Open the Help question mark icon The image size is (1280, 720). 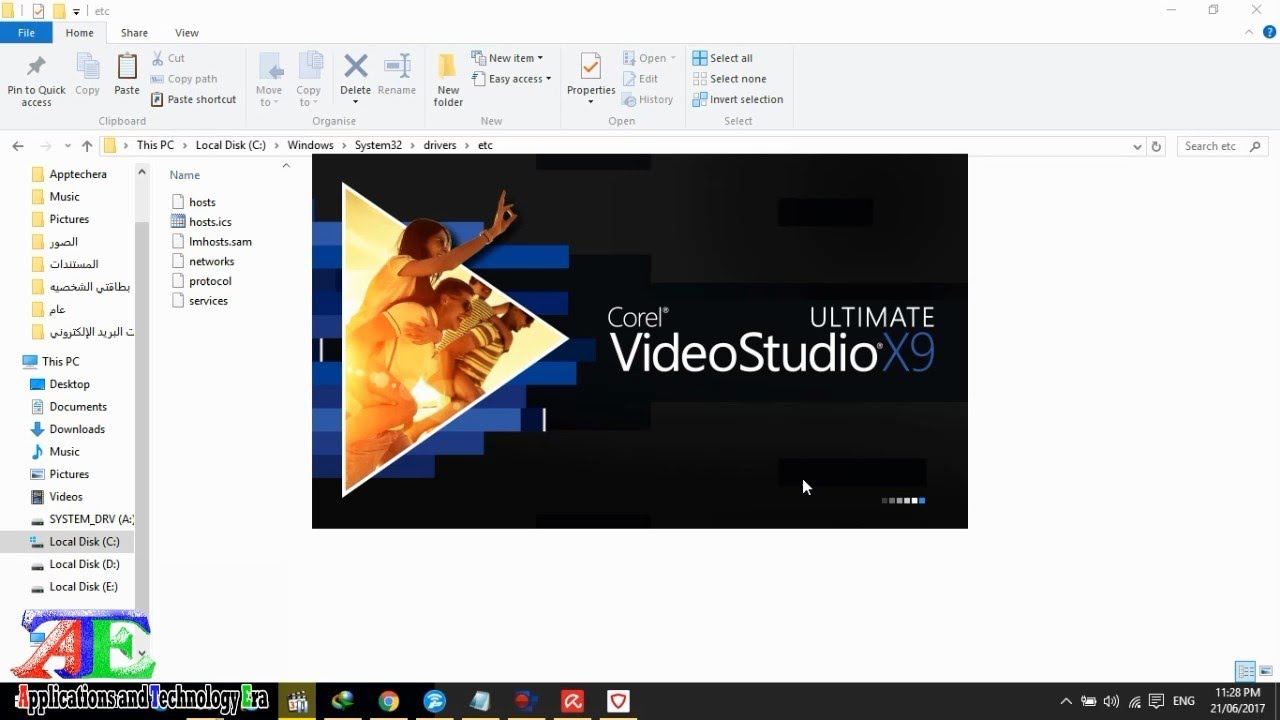1270,33
